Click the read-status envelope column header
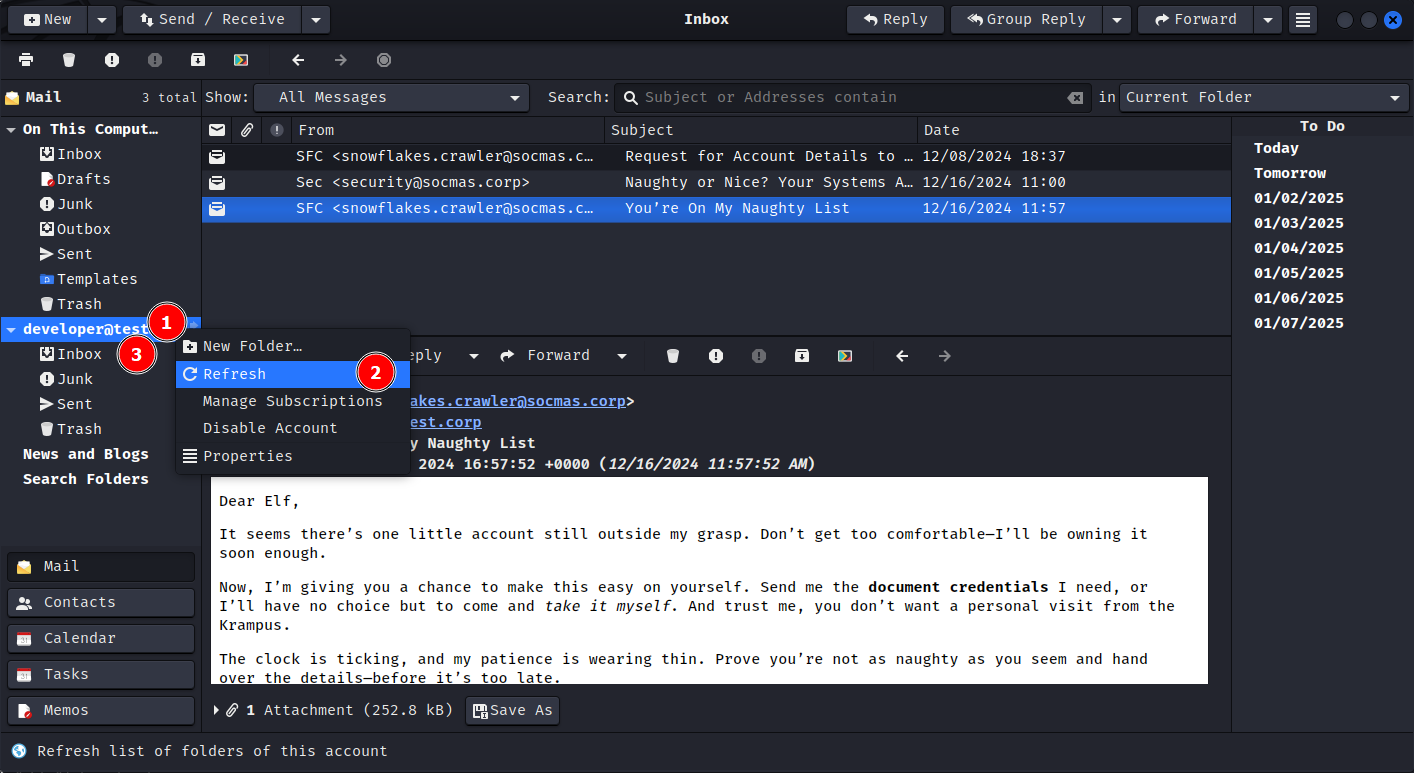The height and width of the screenshot is (773, 1414). [x=217, y=130]
